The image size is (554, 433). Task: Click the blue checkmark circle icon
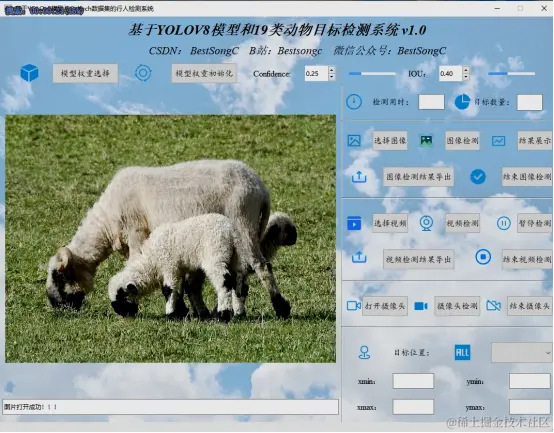coord(478,176)
